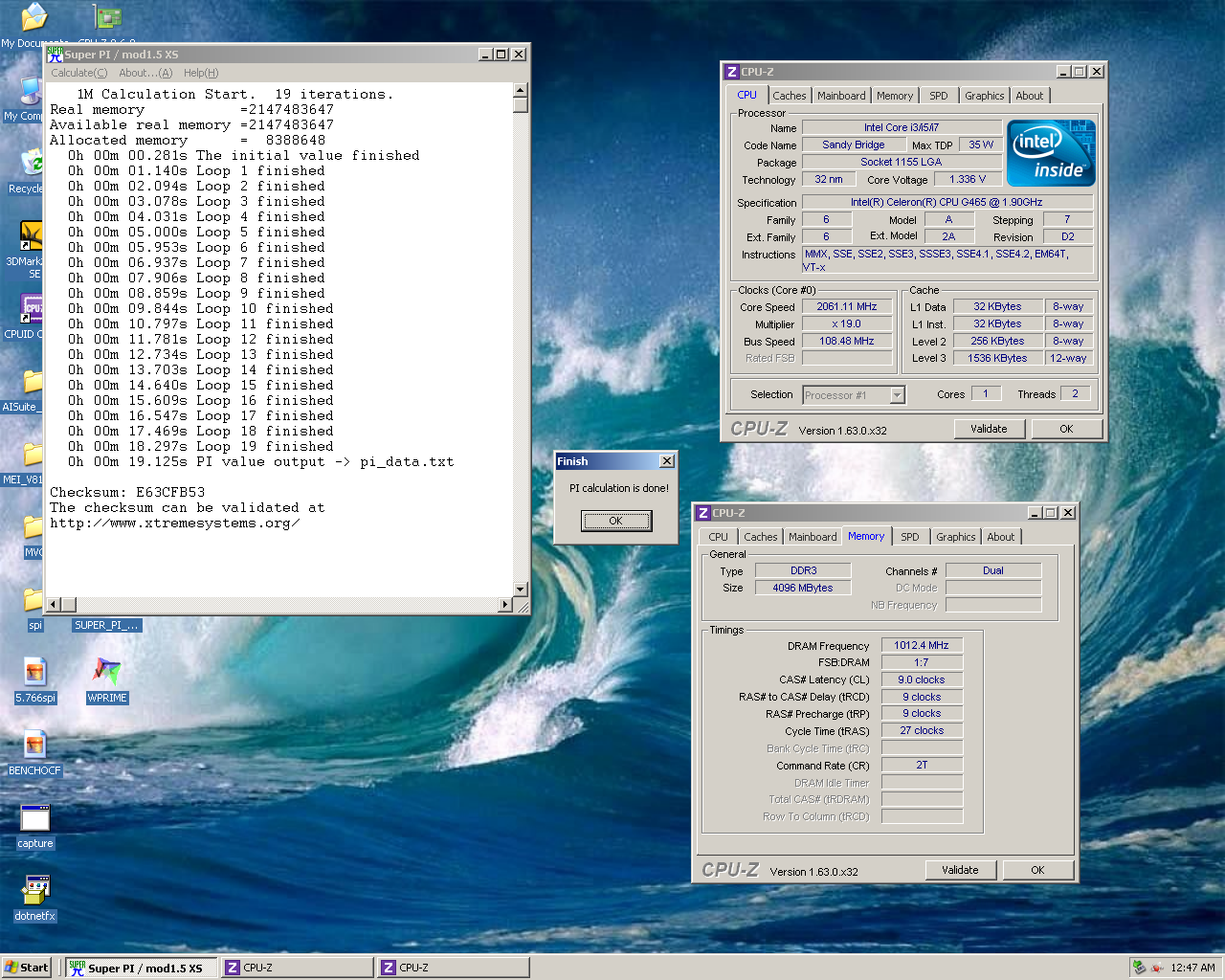This screenshot has height=980, width=1225.
Task: Expand the Processor #1 selection dropdown
Action: point(897,395)
